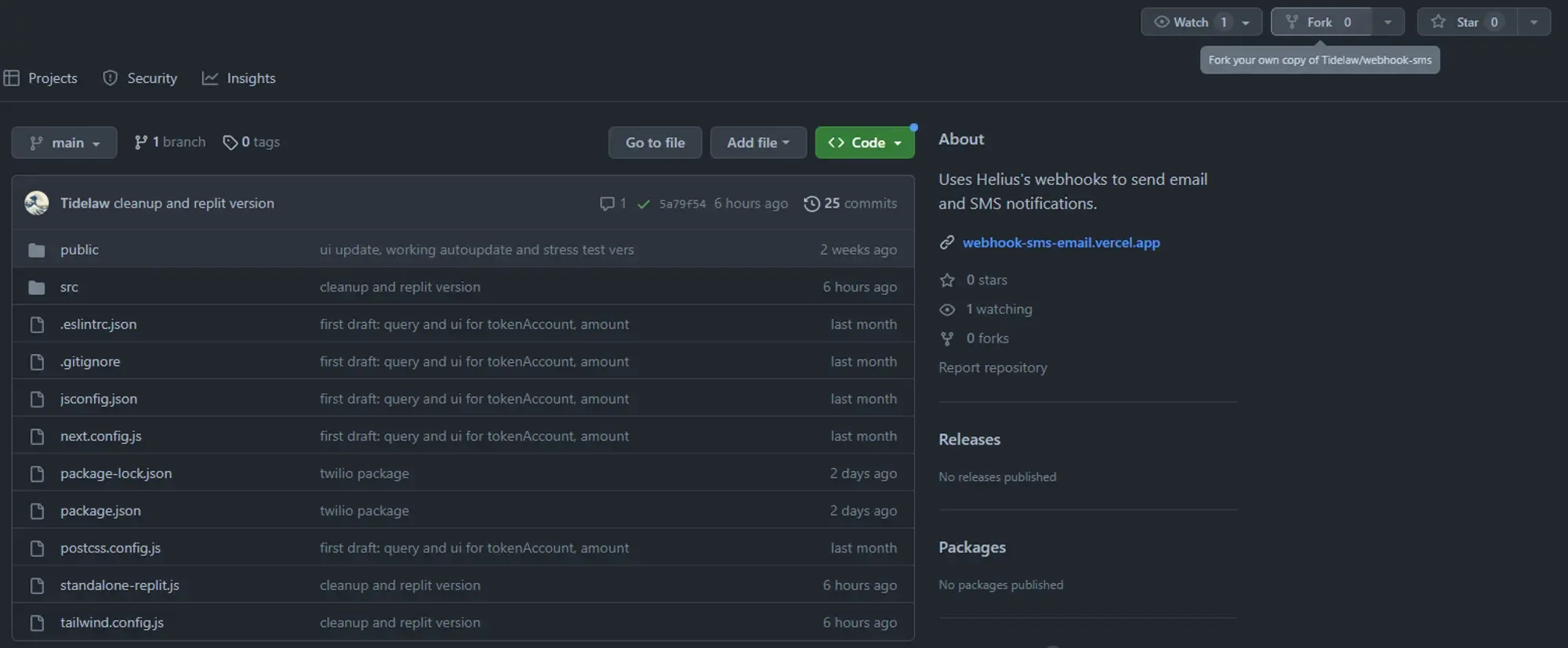
Task: Click the commit comment bubble icon
Action: 607,204
